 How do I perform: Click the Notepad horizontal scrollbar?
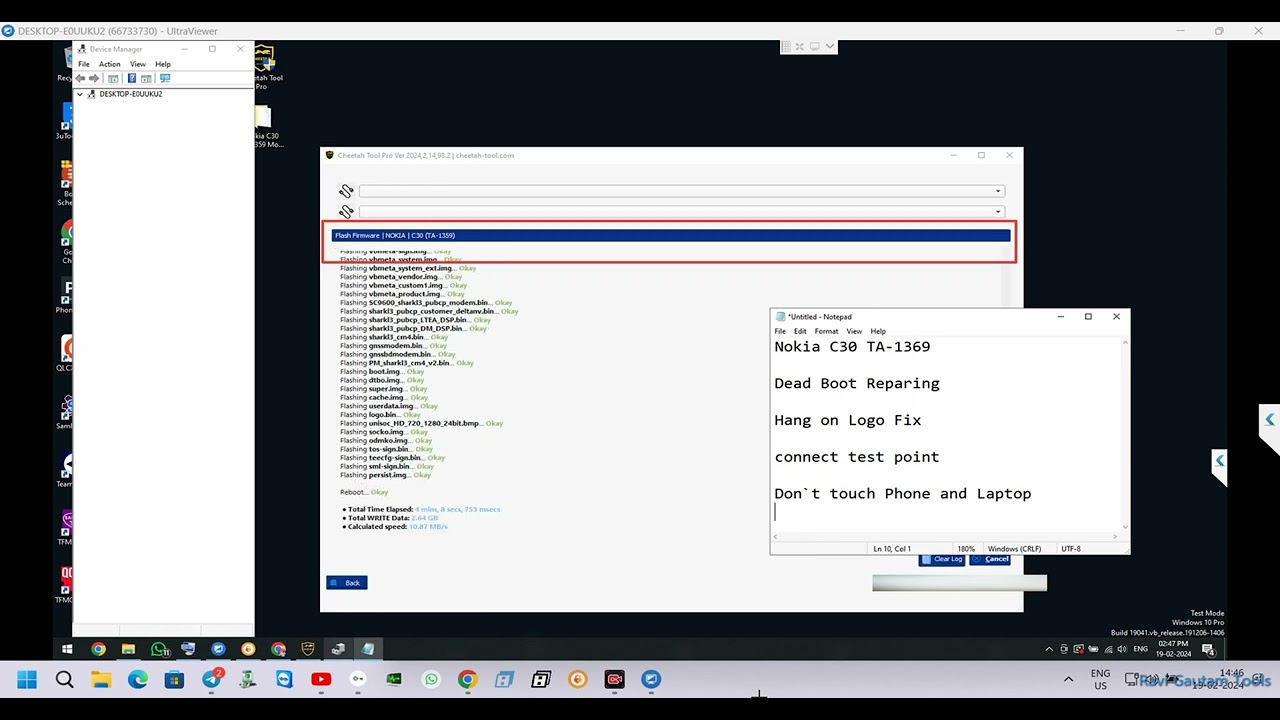945,537
